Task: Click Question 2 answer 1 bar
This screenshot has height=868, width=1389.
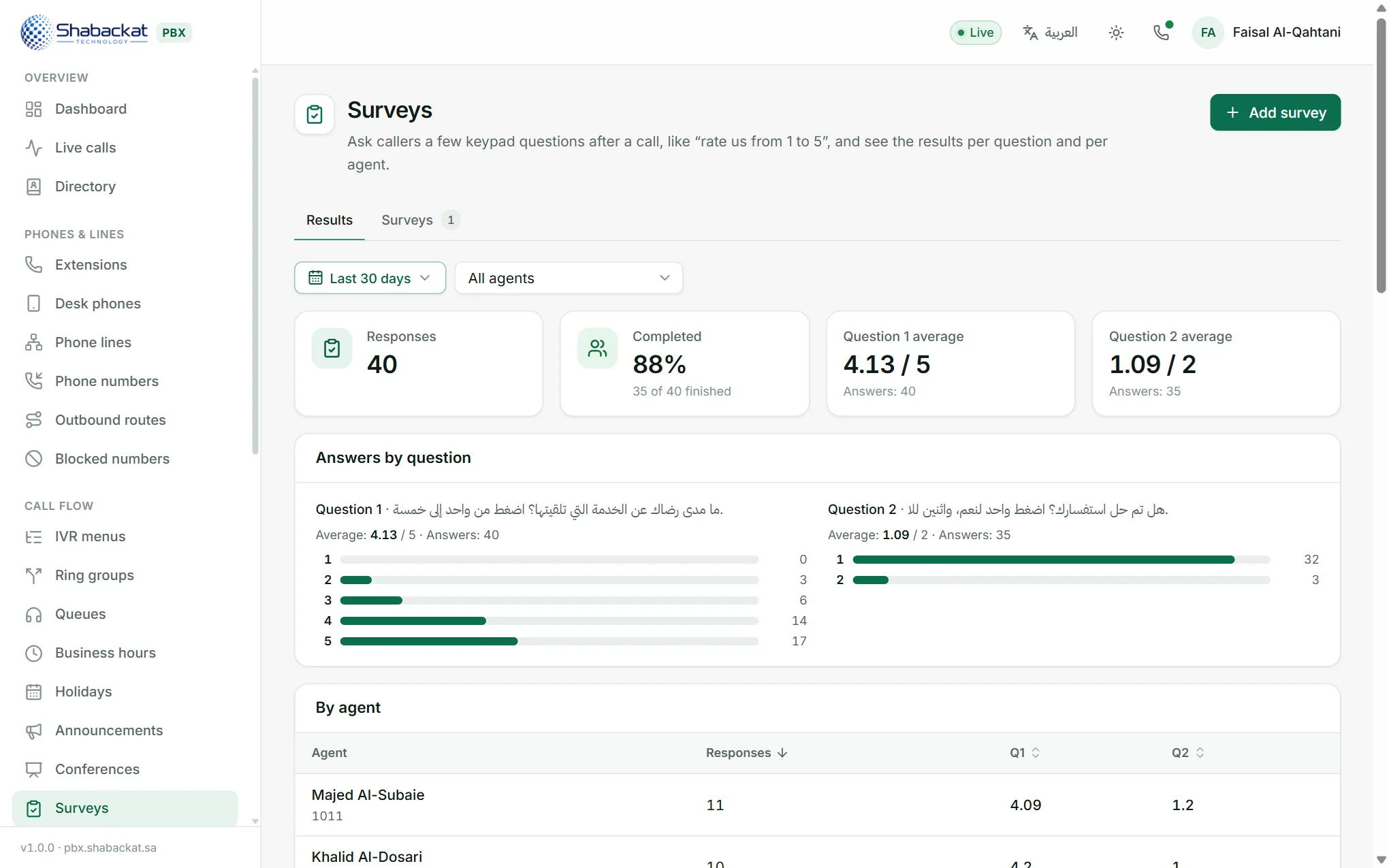Action: pyautogui.click(x=1061, y=560)
